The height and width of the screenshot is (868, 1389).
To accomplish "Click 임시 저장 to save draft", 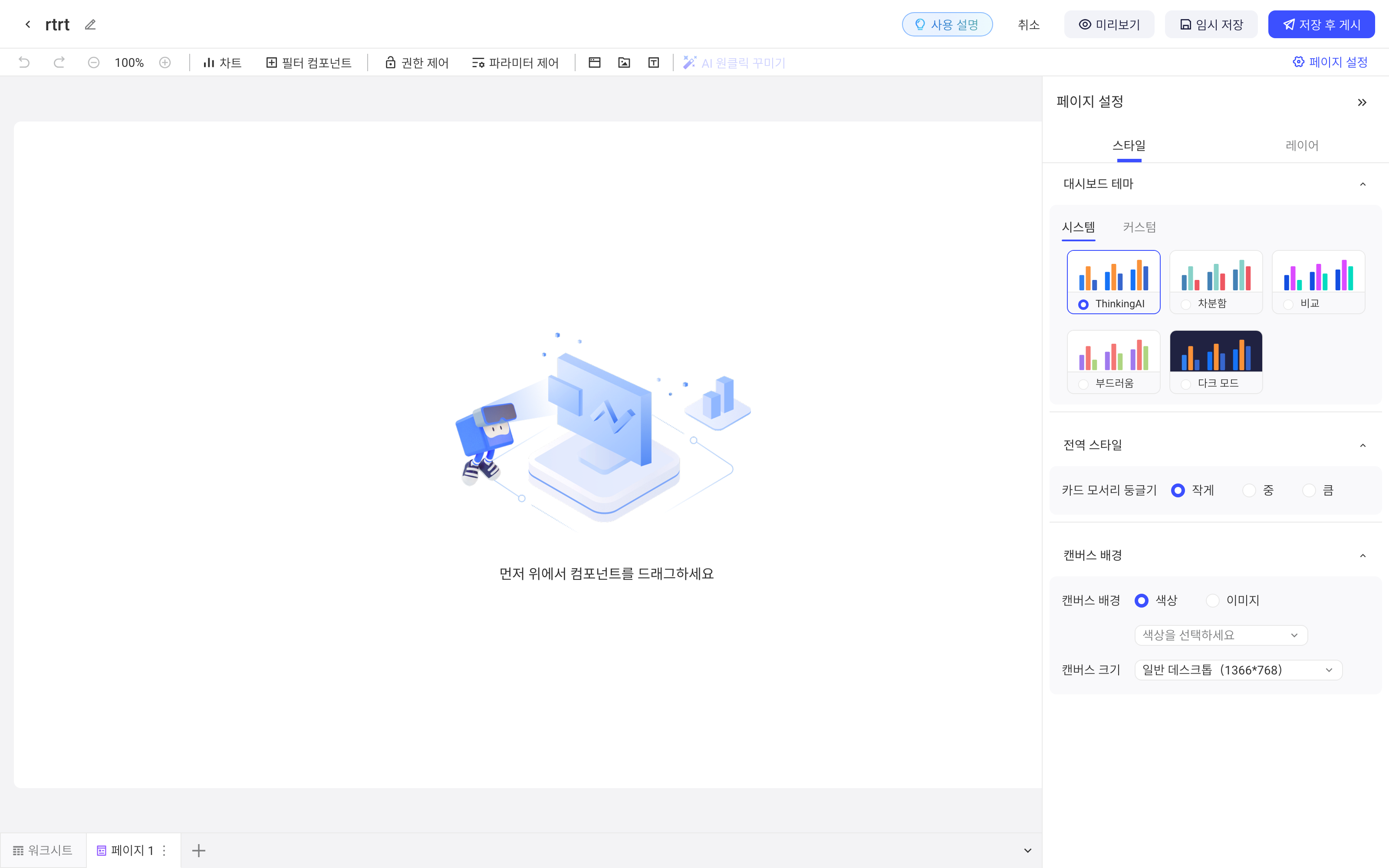I will [x=1211, y=25].
